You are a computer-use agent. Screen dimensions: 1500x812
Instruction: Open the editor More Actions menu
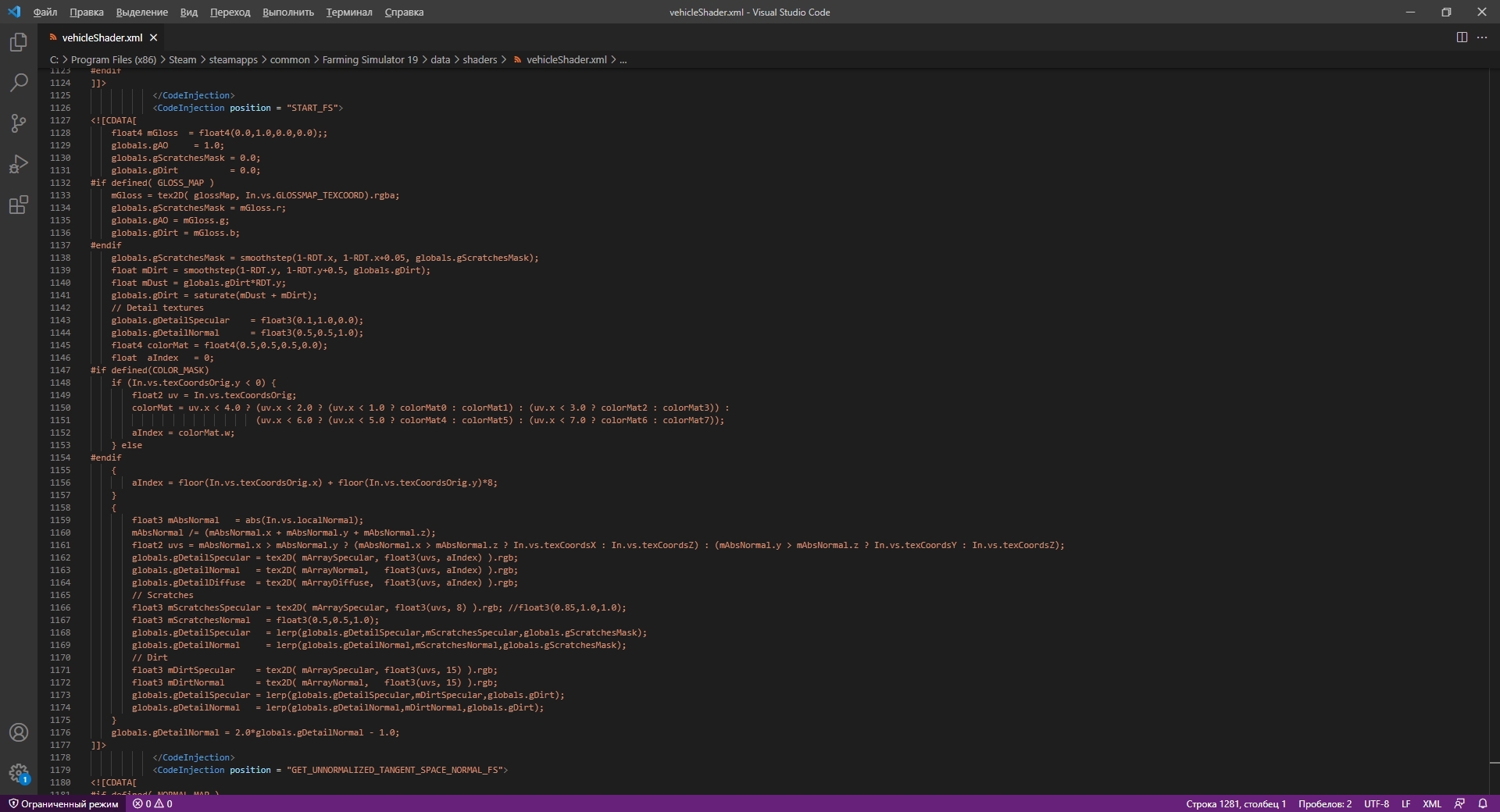click(x=1482, y=37)
